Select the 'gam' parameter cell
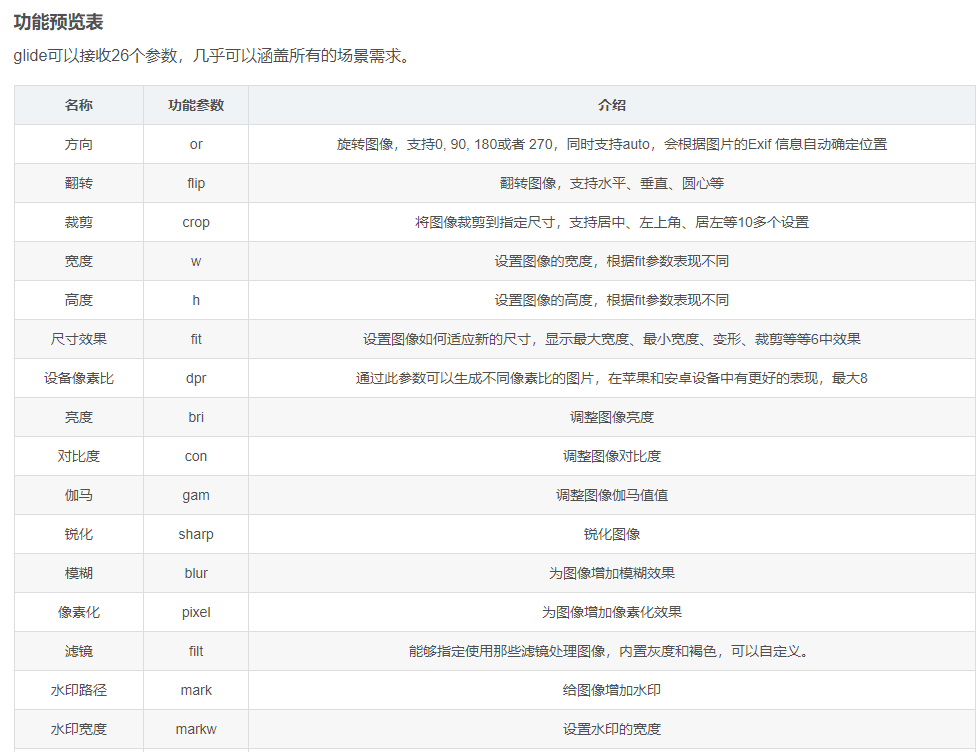Image resolution: width=979 pixels, height=752 pixels. (x=196, y=495)
